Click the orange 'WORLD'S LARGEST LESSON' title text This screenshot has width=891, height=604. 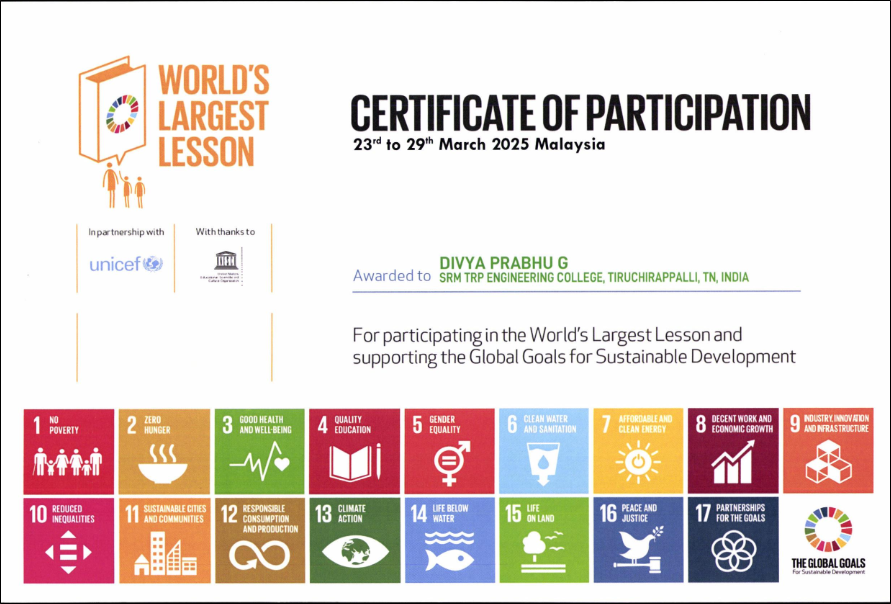213,116
